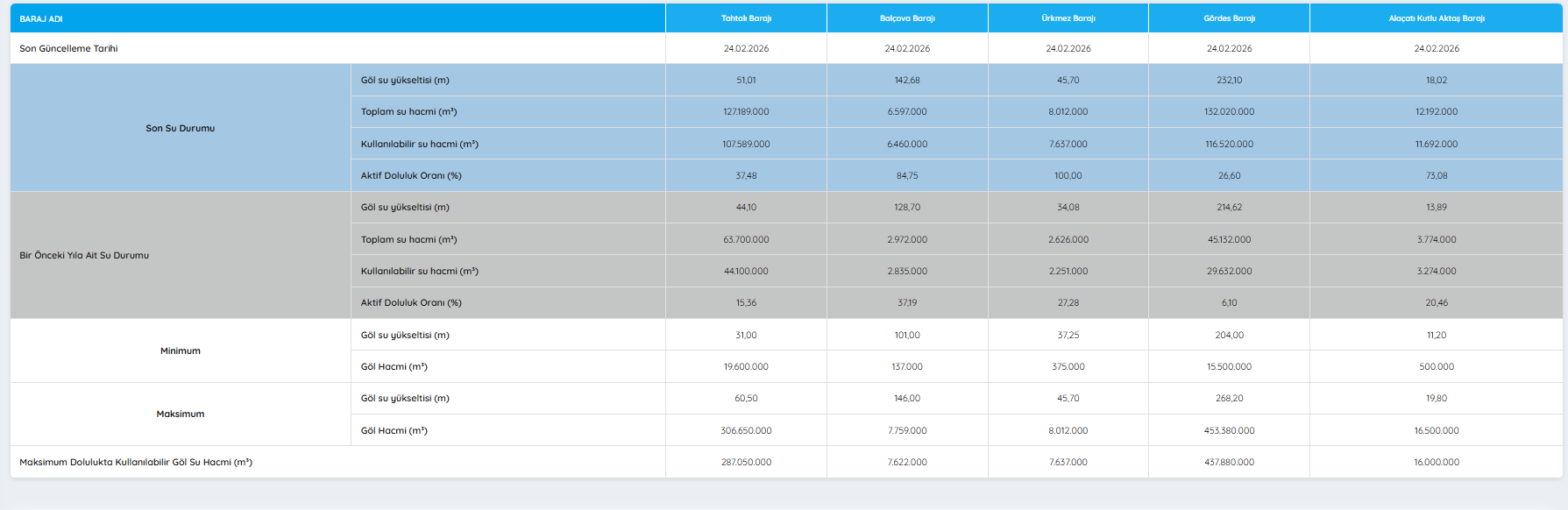Select Tahtalı maximum lake volume 306.650.000
Viewport: 1568px width, 510px height.
click(x=746, y=431)
